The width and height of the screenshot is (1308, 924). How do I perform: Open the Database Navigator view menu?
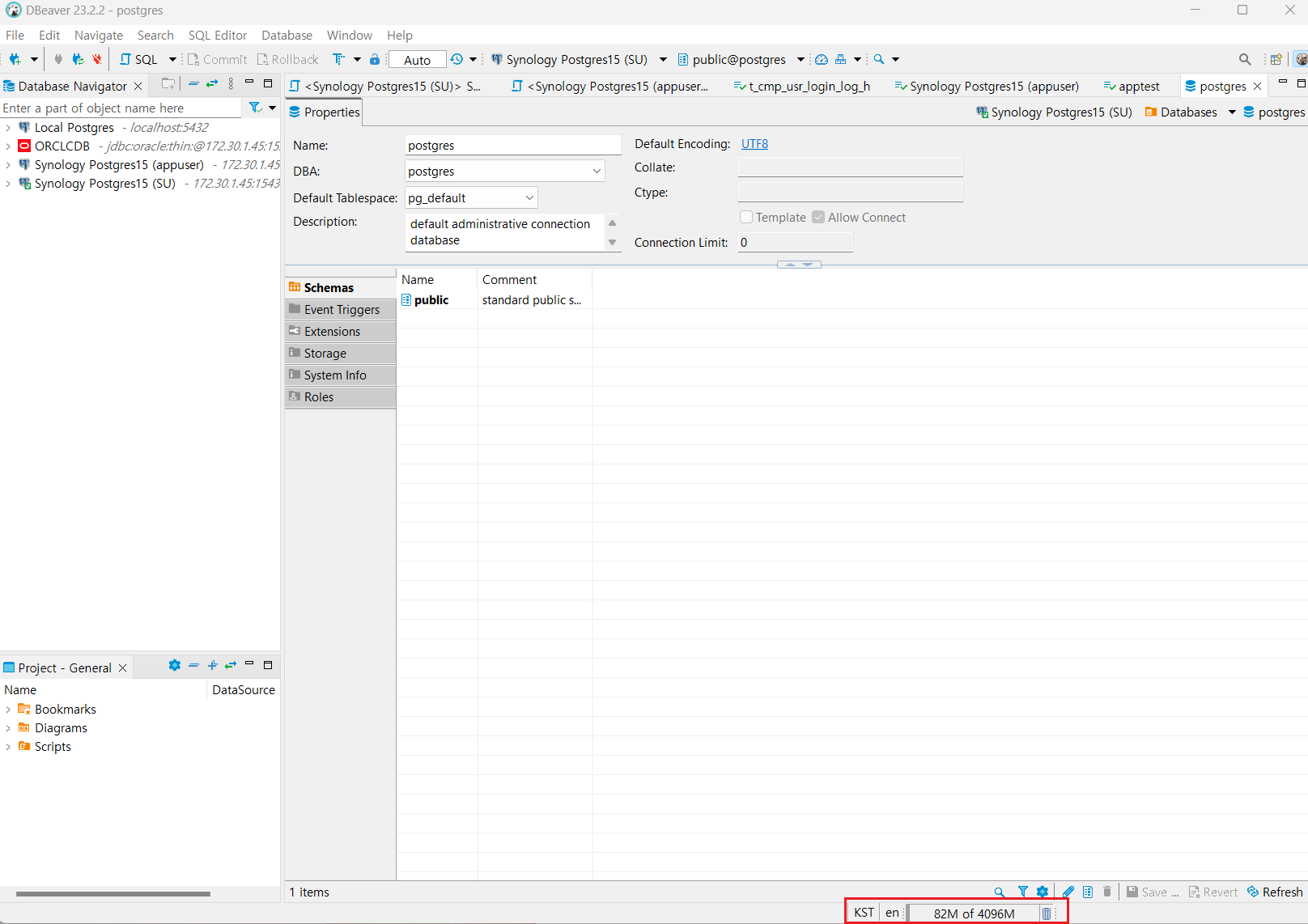click(231, 84)
